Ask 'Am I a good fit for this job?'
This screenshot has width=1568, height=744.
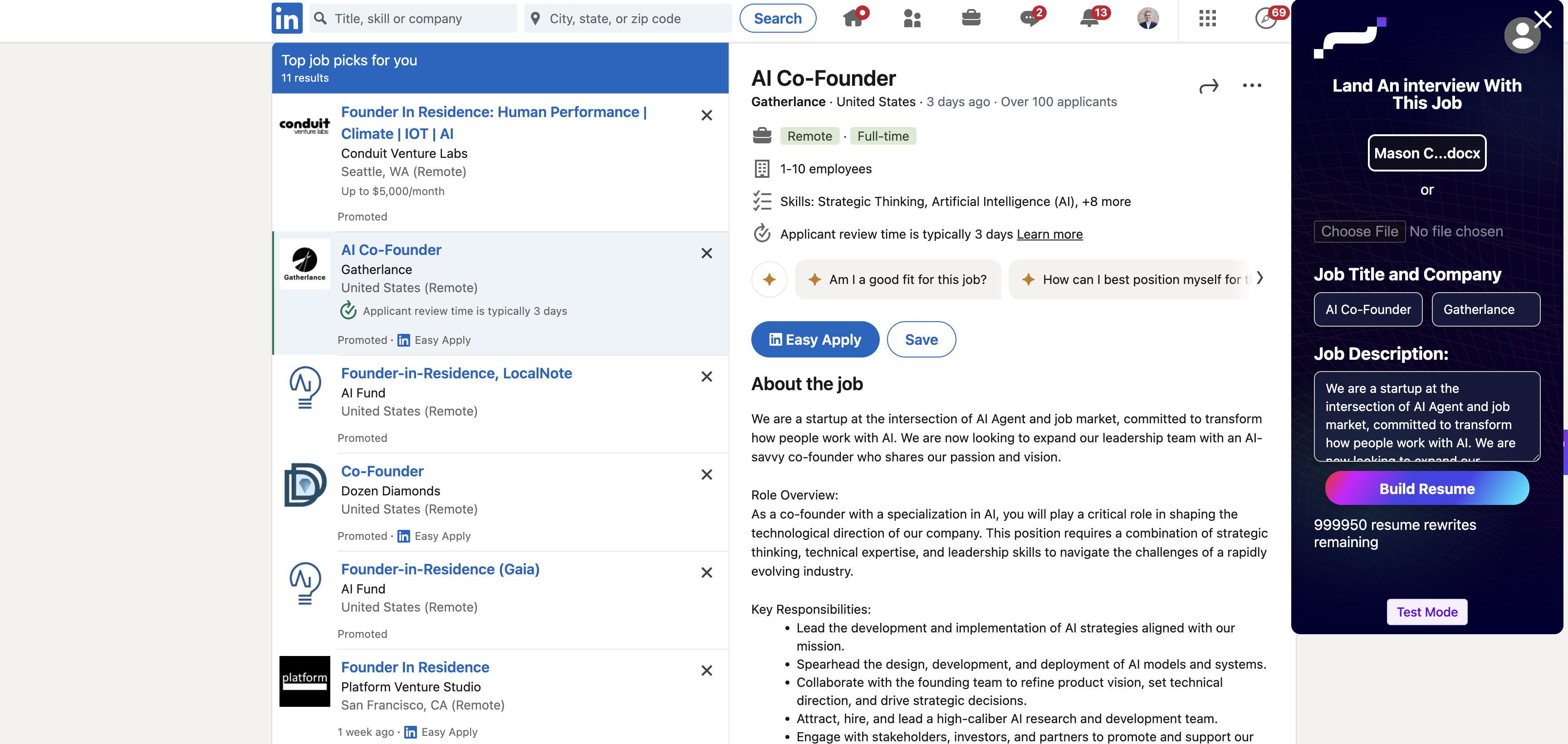[898, 279]
